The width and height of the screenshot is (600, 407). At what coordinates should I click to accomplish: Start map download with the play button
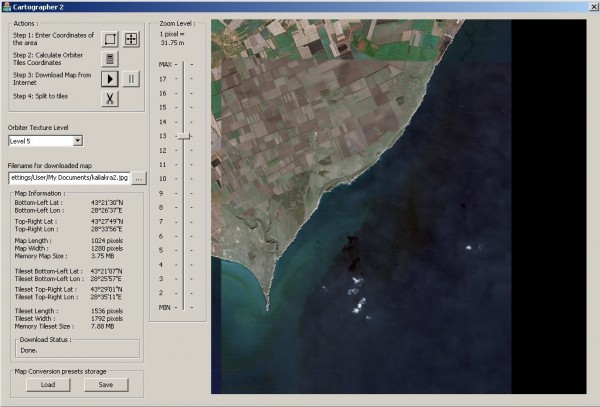pyautogui.click(x=111, y=78)
